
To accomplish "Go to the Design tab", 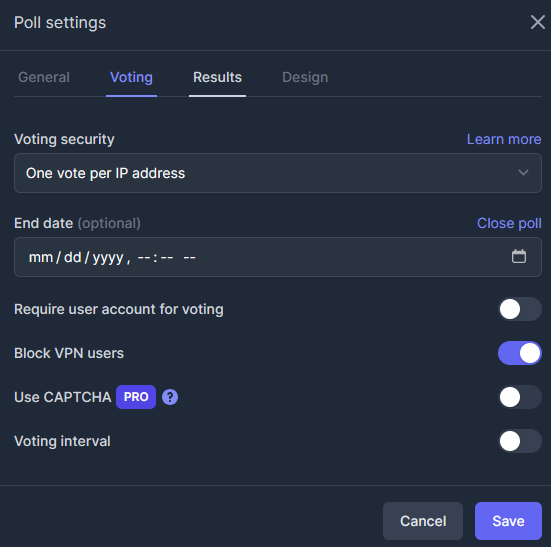I will click(305, 77).
